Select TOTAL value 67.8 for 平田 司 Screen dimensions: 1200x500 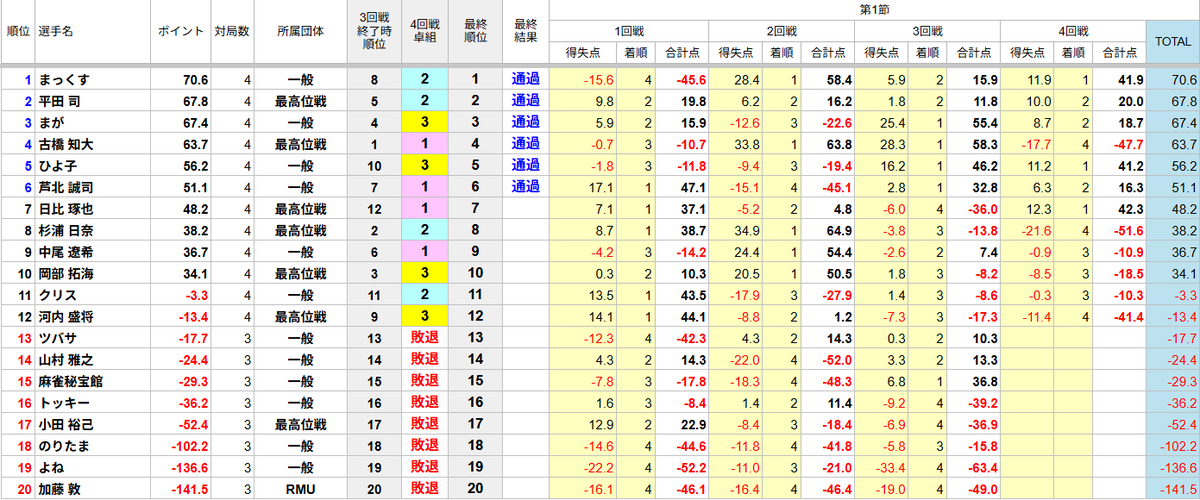point(1183,101)
